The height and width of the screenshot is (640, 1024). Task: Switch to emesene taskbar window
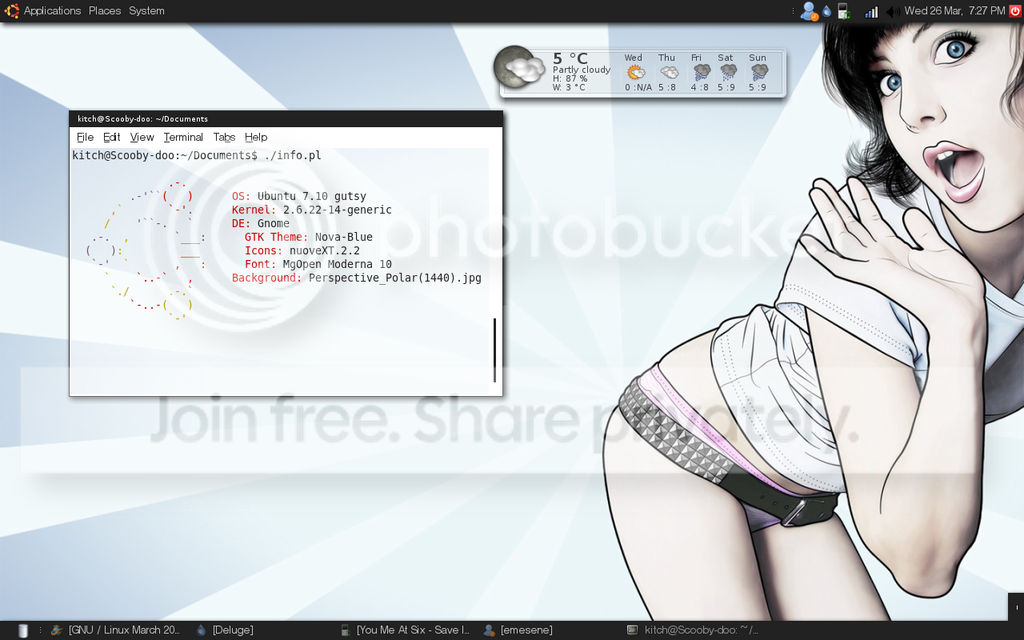click(x=518, y=630)
